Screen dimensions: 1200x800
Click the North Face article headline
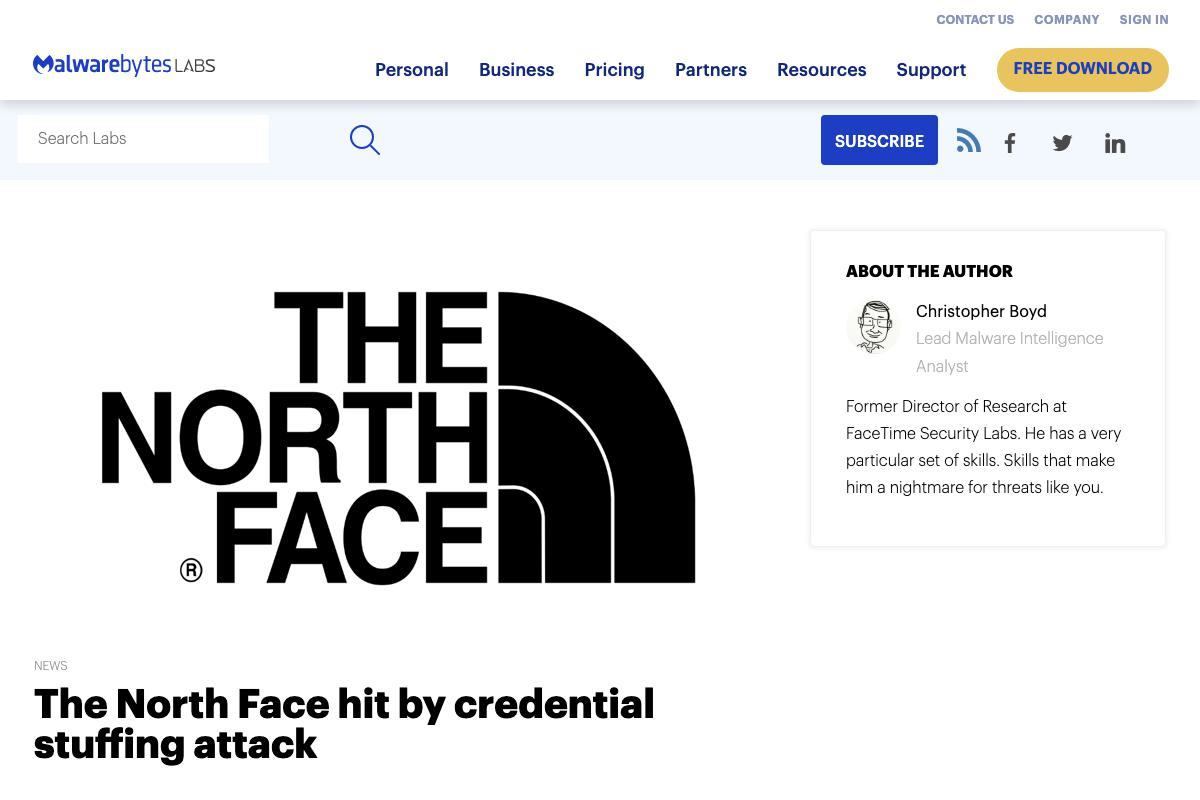(x=344, y=724)
